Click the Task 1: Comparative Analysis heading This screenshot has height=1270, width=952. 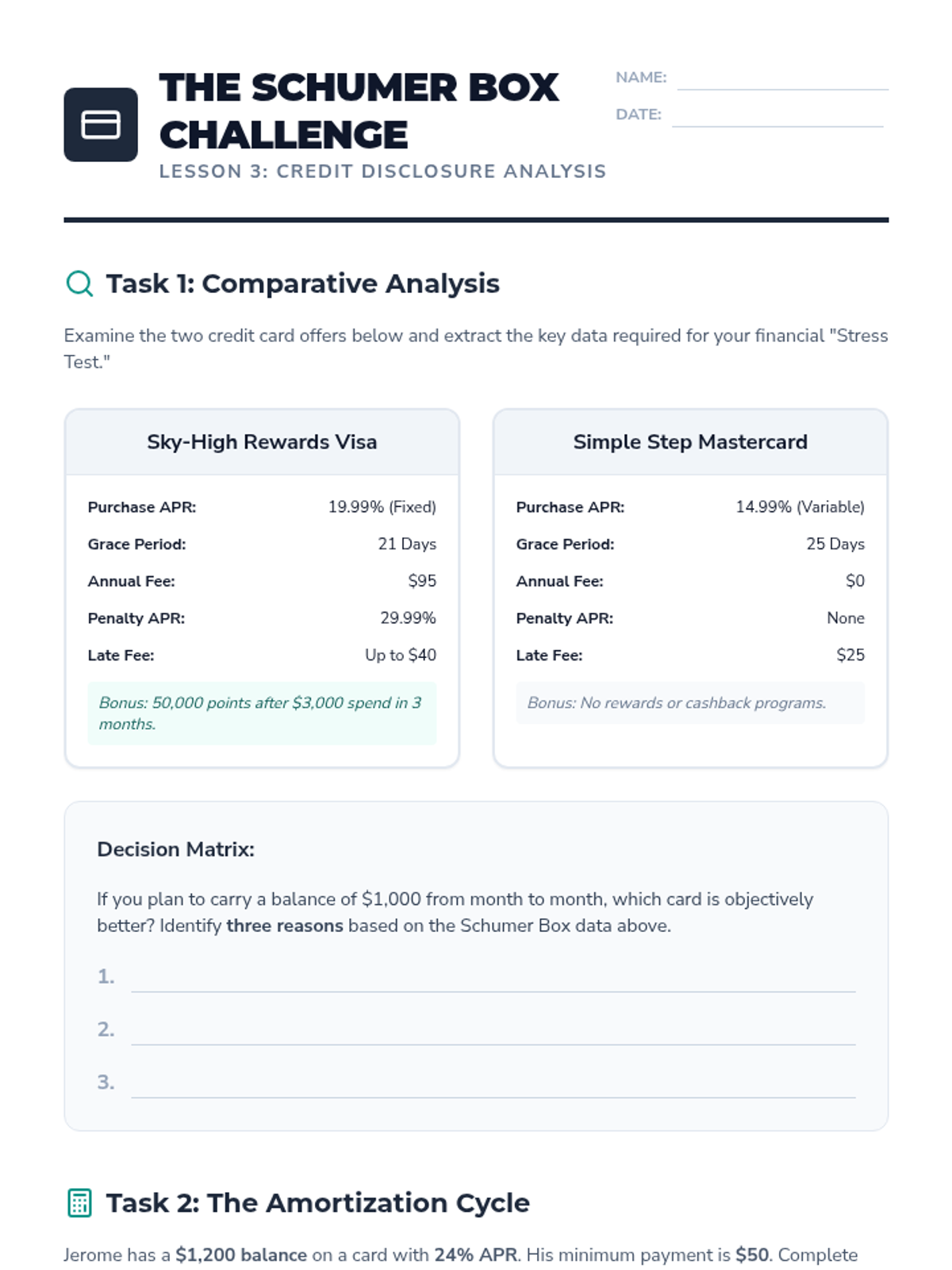tap(302, 283)
